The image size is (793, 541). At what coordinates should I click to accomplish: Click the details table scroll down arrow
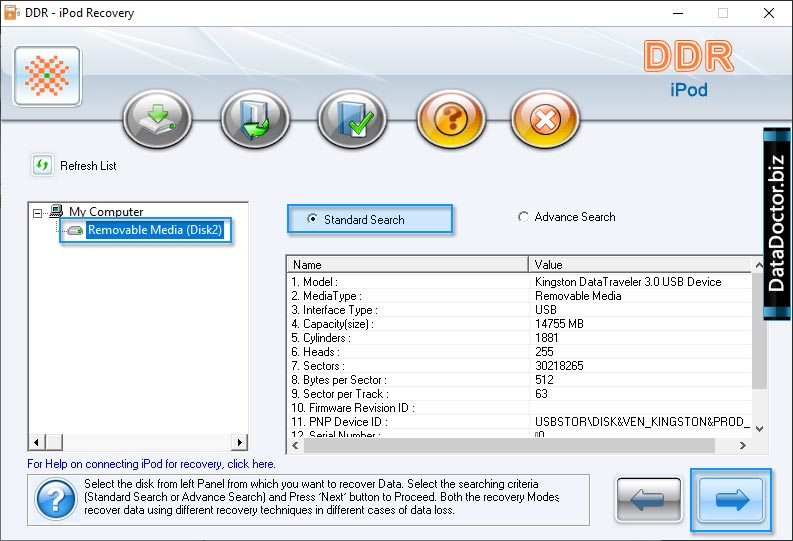(x=759, y=429)
